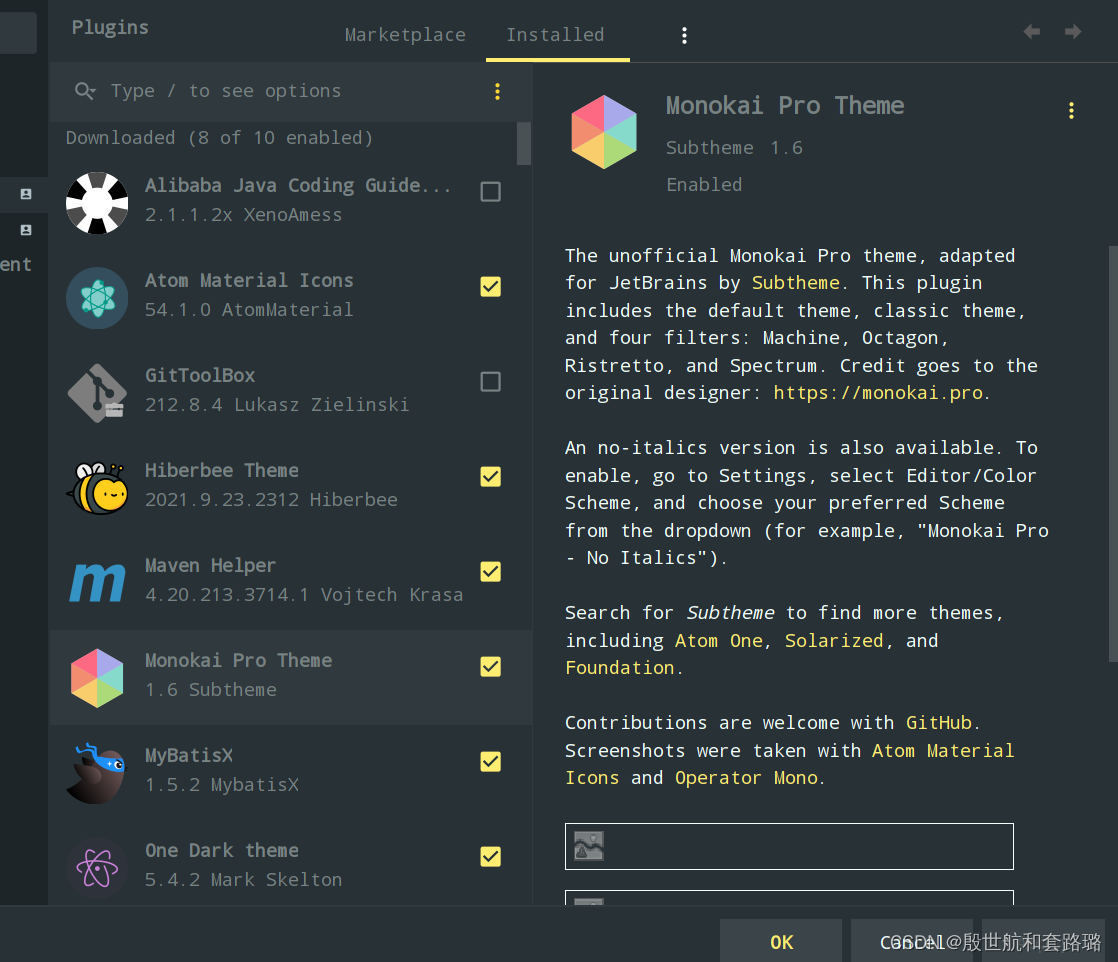Click the Atom Material Icons plugin logo
This screenshot has width=1118, height=962.
97,298
